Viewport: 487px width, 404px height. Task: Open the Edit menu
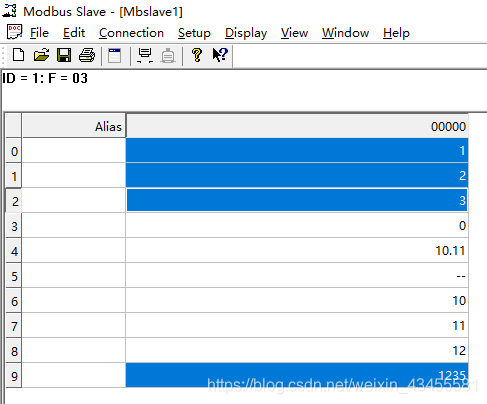(74, 33)
